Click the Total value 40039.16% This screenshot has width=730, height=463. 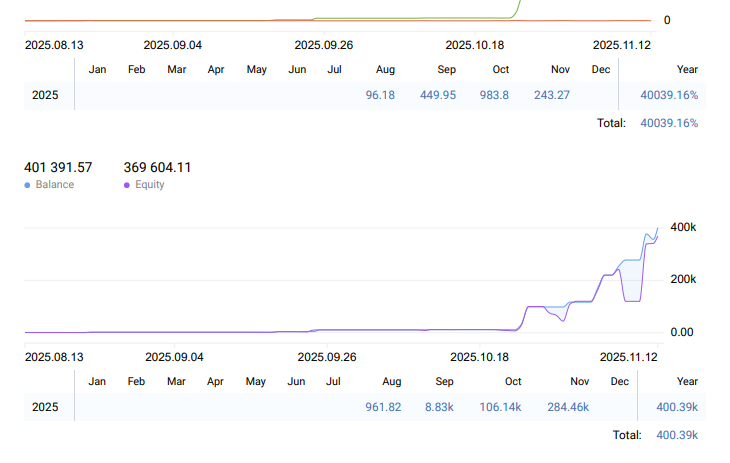(x=669, y=123)
